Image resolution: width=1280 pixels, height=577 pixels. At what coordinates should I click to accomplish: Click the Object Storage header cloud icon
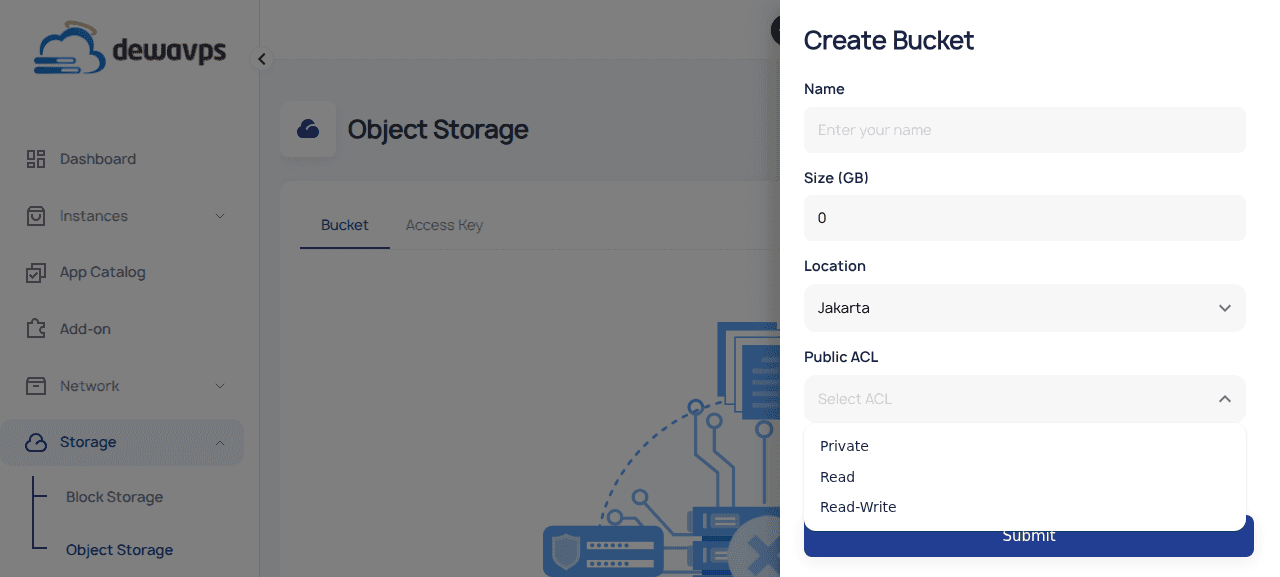tap(308, 129)
